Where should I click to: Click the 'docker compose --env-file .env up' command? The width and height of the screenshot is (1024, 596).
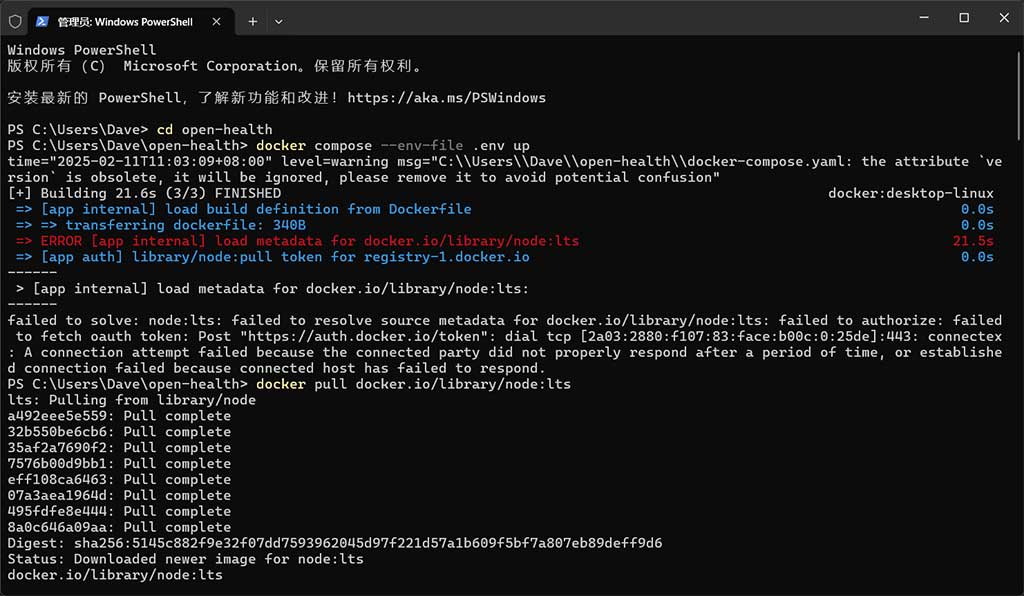(392, 146)
